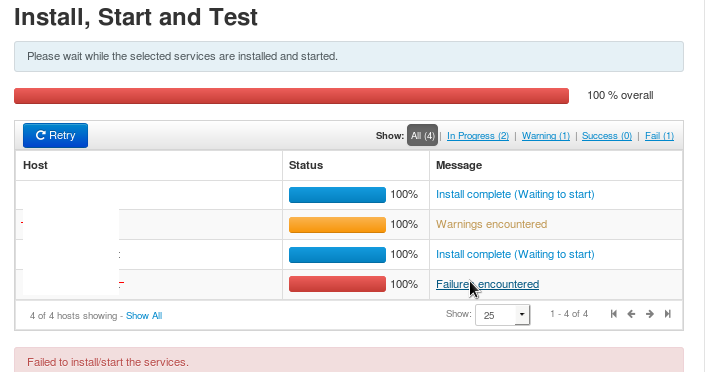The height and width of the screenshot is (372, 716).
Task: Click 'Failed to install/start the services' alert
Action: 349,360
